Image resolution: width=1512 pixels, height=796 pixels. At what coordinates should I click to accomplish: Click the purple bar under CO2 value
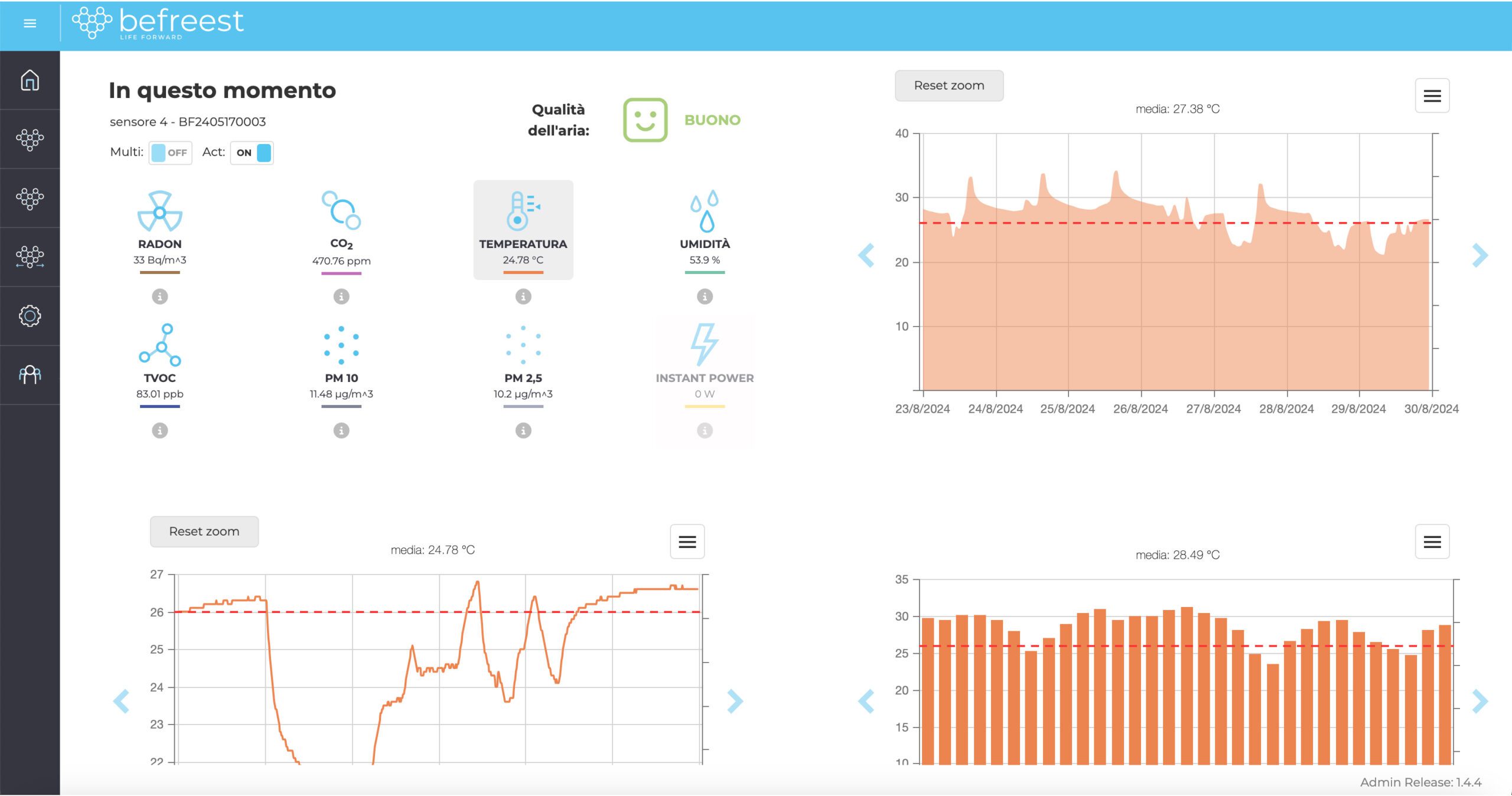(341, 273)
